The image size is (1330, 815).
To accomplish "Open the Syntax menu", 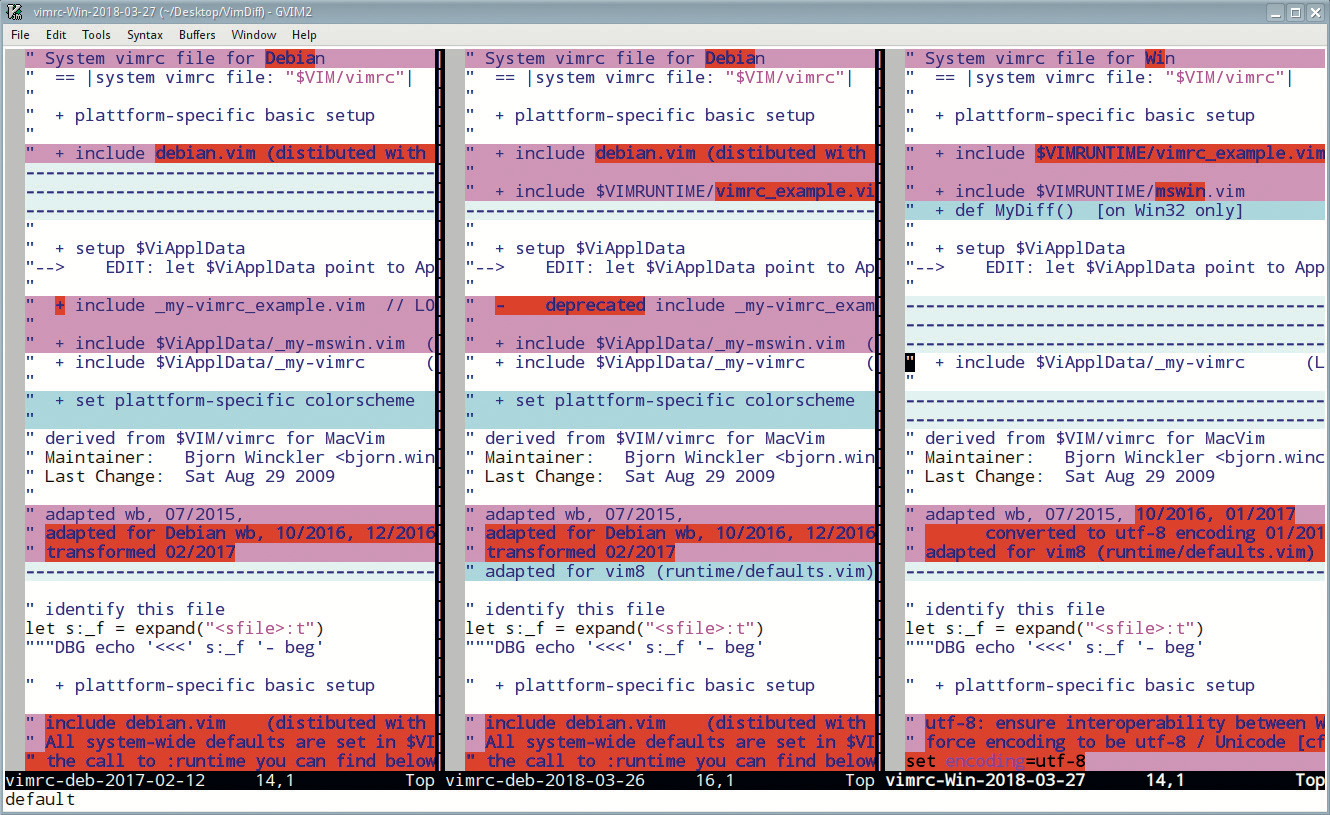I will tap(145, 35).
